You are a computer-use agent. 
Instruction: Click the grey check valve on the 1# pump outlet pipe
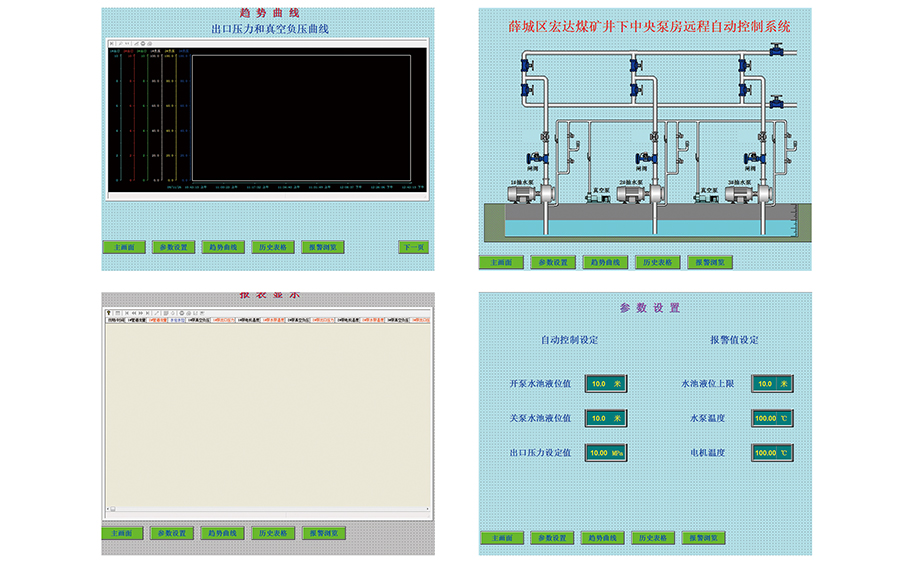click(545, 137)
